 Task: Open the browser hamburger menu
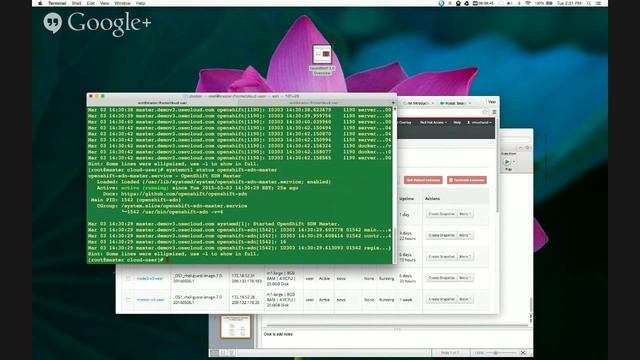pyautogui.click(x=494, y=112)
